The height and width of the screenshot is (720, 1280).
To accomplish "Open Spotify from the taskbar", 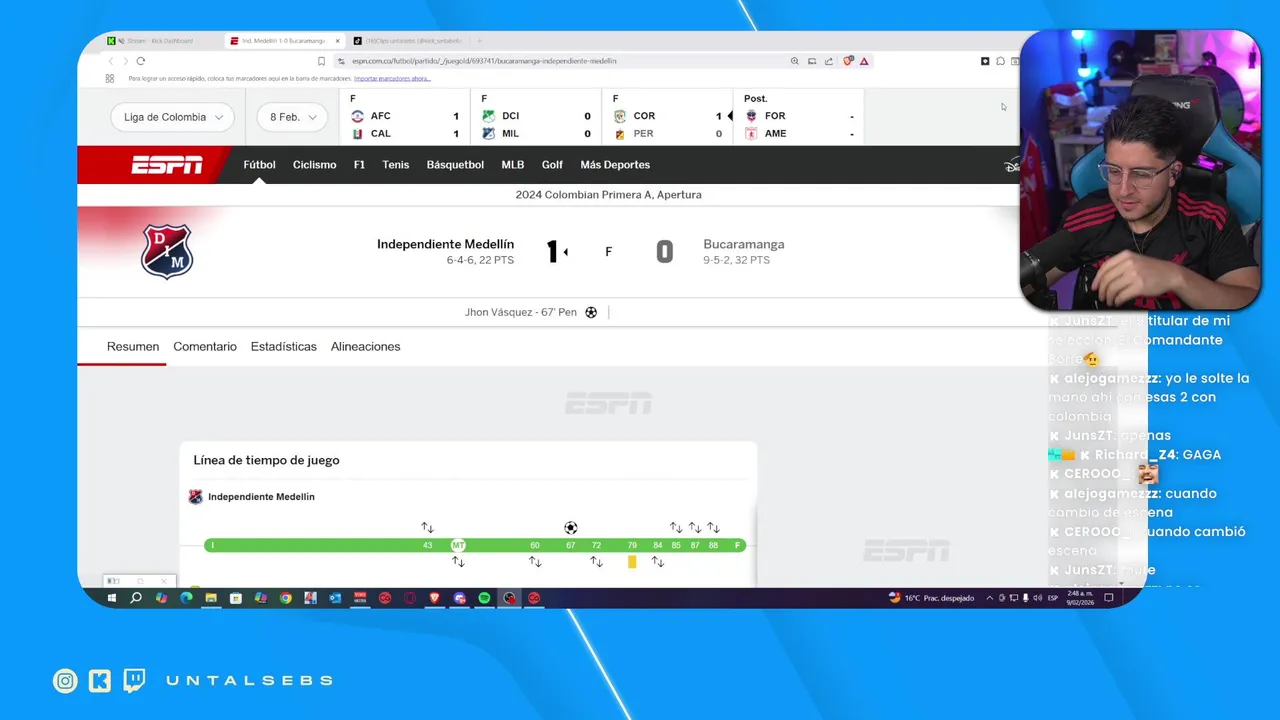I will coord(484,598).
